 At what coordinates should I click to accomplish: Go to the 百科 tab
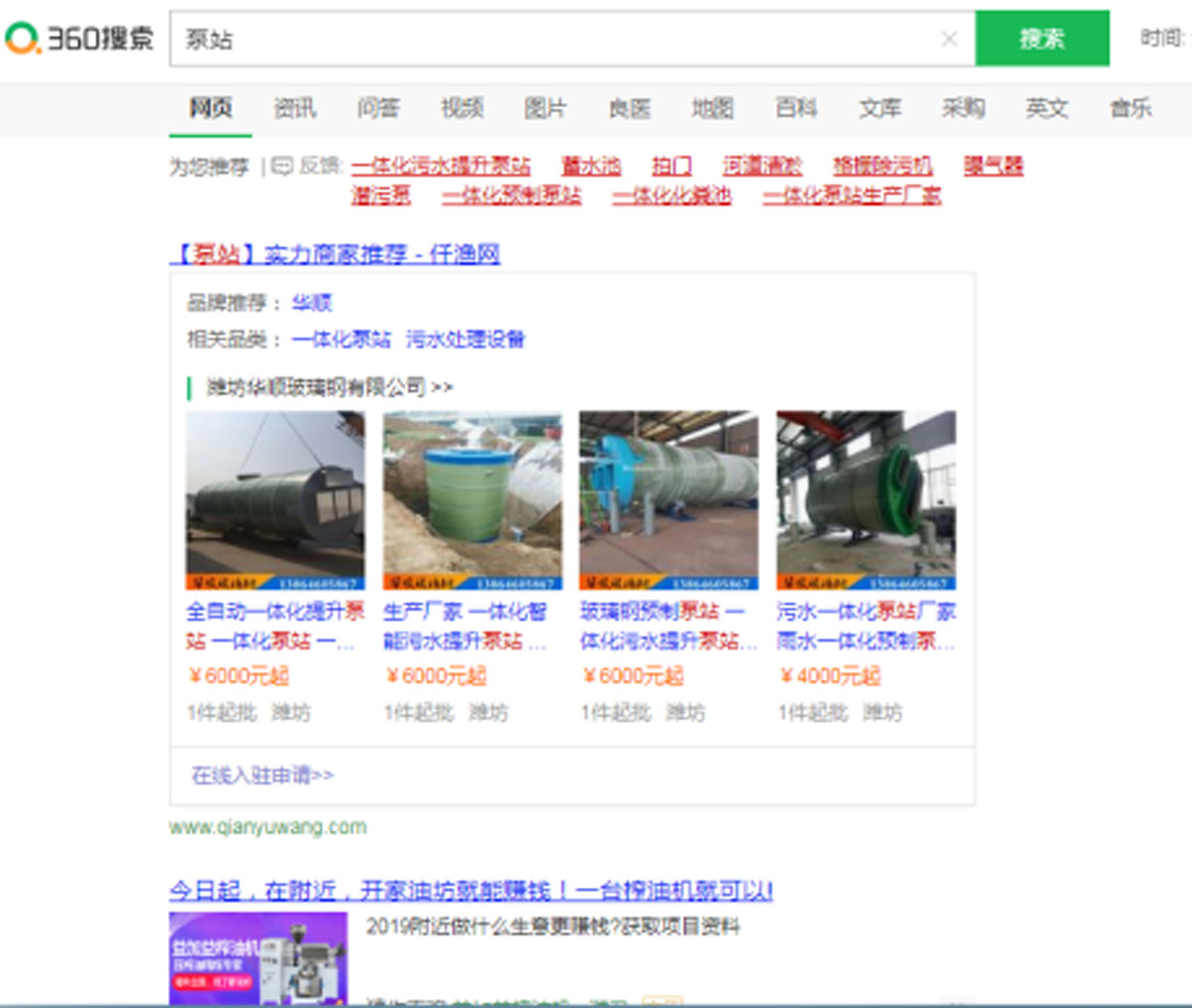pyautogui.click(x=796, y=108)
